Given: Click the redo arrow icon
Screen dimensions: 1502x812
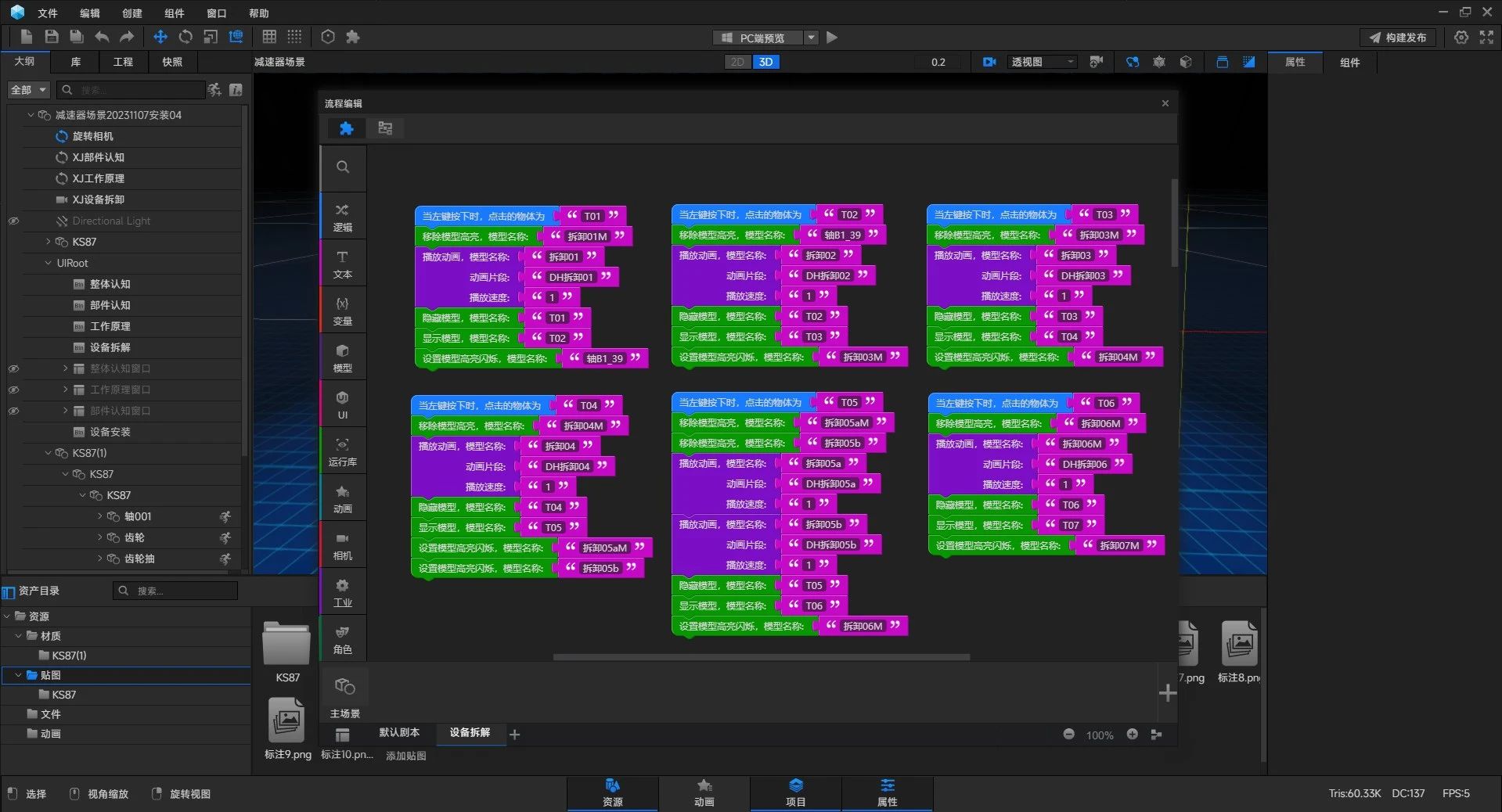Looking at the screenshot, I should 127,37.
